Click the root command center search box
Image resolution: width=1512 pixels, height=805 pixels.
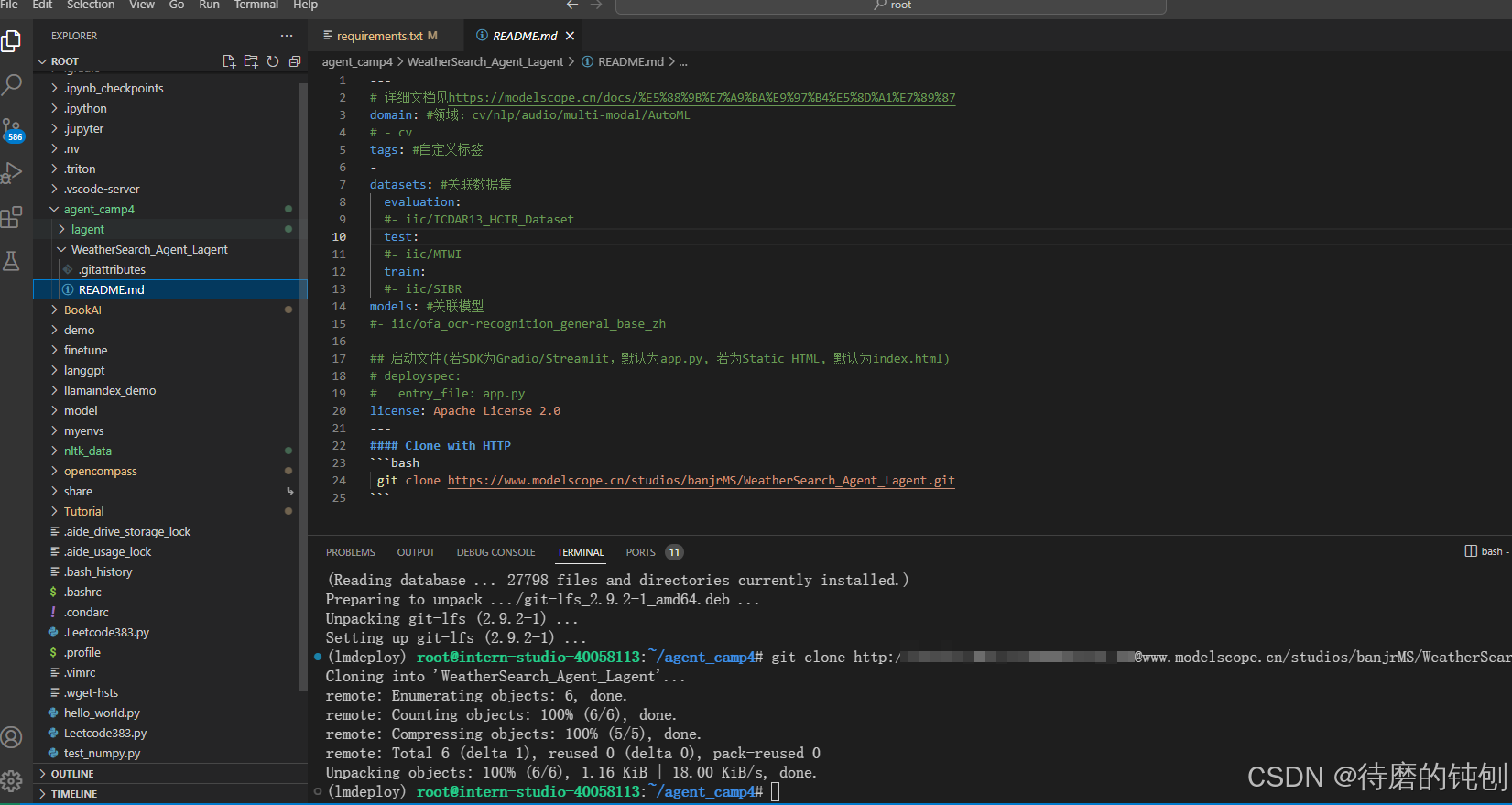pyautogui.click(x=890, y=5)
